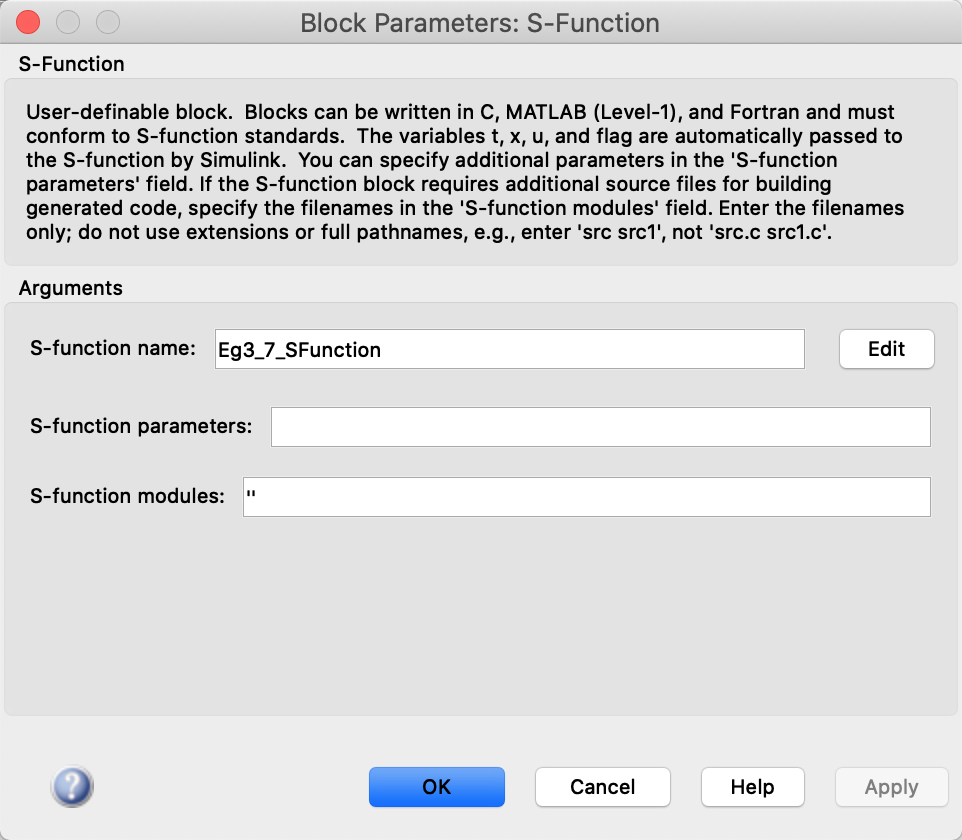The width and height of the screenshot is (962, 840).
Task: Click into the S-function parameters field
Action: click(600, 426)
